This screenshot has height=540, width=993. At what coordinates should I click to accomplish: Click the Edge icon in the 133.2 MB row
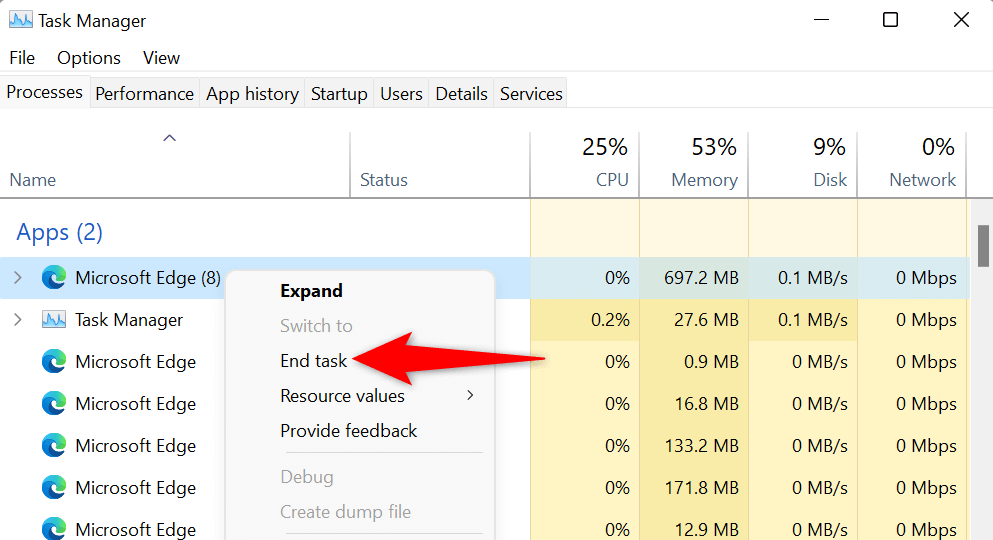54,446
